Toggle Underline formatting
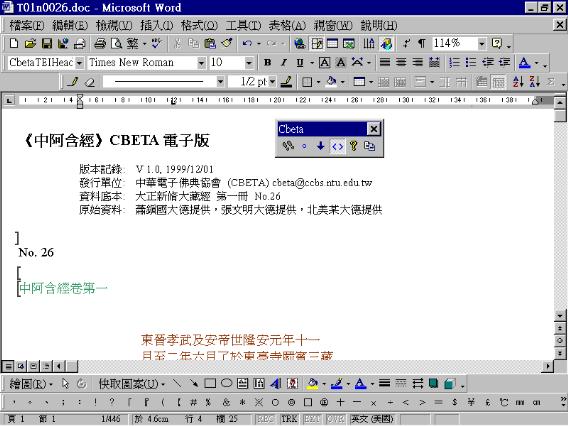The width and height of the screenshot is (568, 426). [300, 63]
